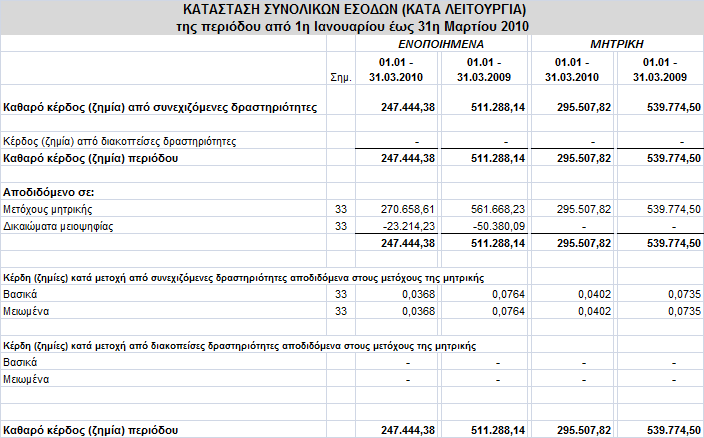This screenshot has width=704, height=438.
Task: Click 0,0764 in the Μειωμένα row
Action: click(508, 311)
